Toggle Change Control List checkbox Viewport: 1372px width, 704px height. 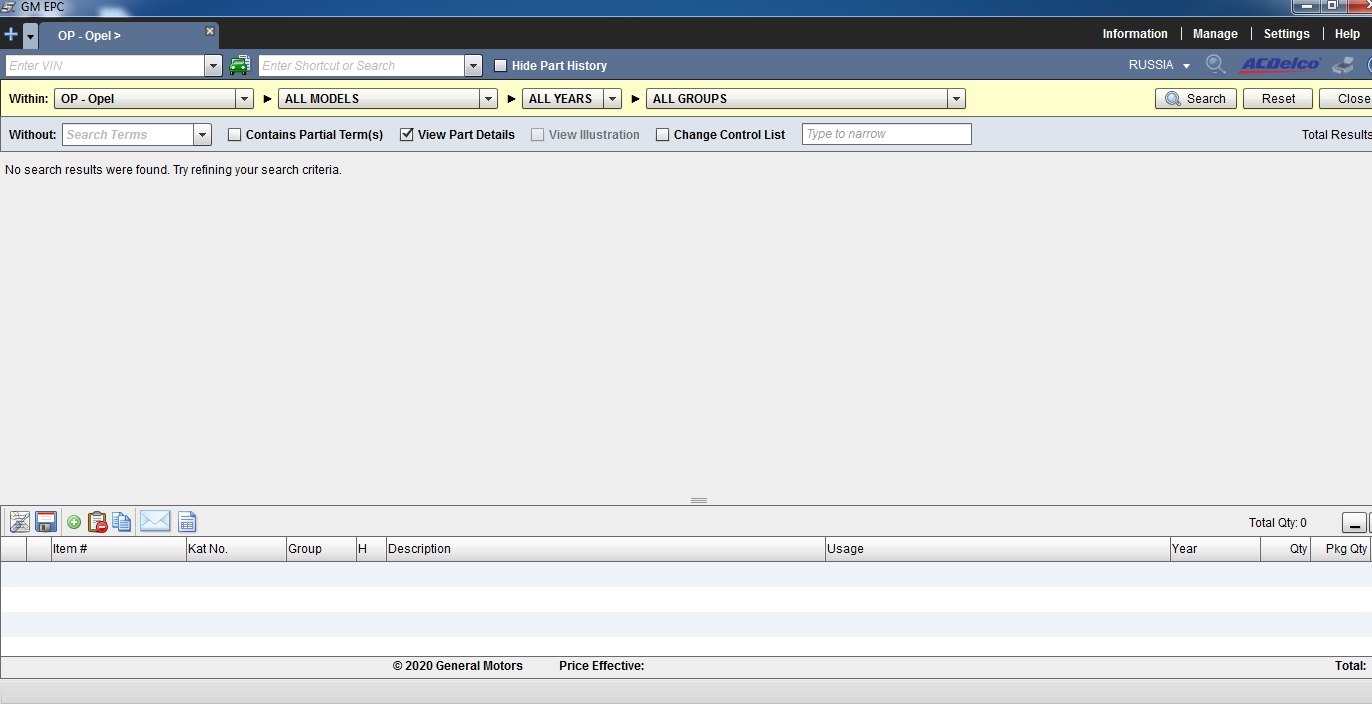point(662,134)
